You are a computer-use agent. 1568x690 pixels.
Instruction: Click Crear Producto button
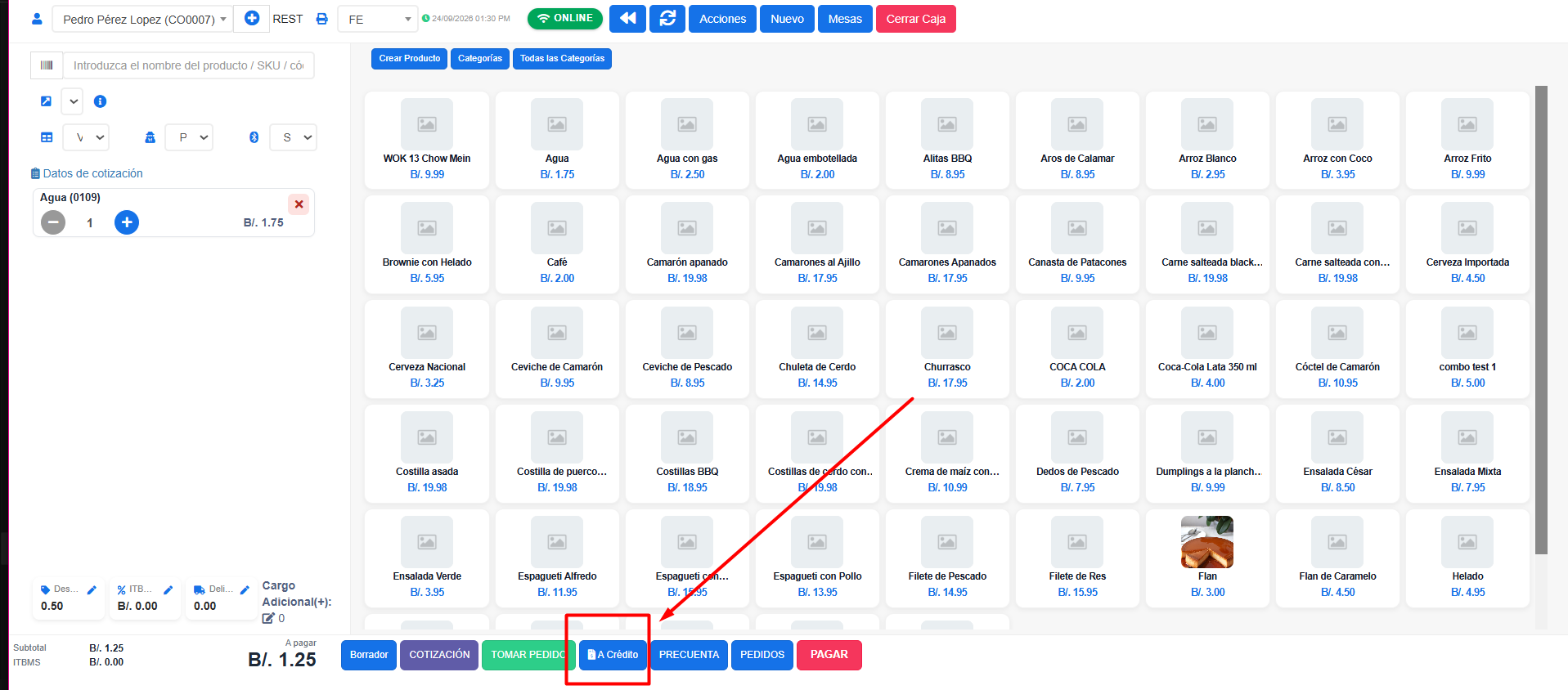coord(409,58)
